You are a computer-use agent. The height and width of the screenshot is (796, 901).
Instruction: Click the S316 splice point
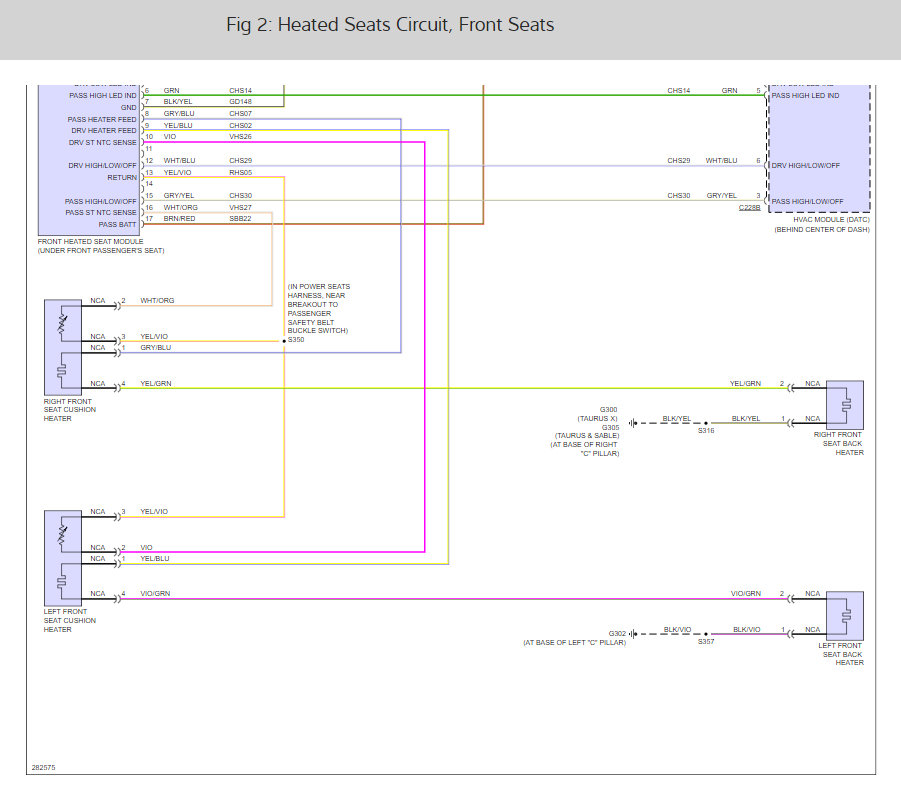[x=706, y=424]
